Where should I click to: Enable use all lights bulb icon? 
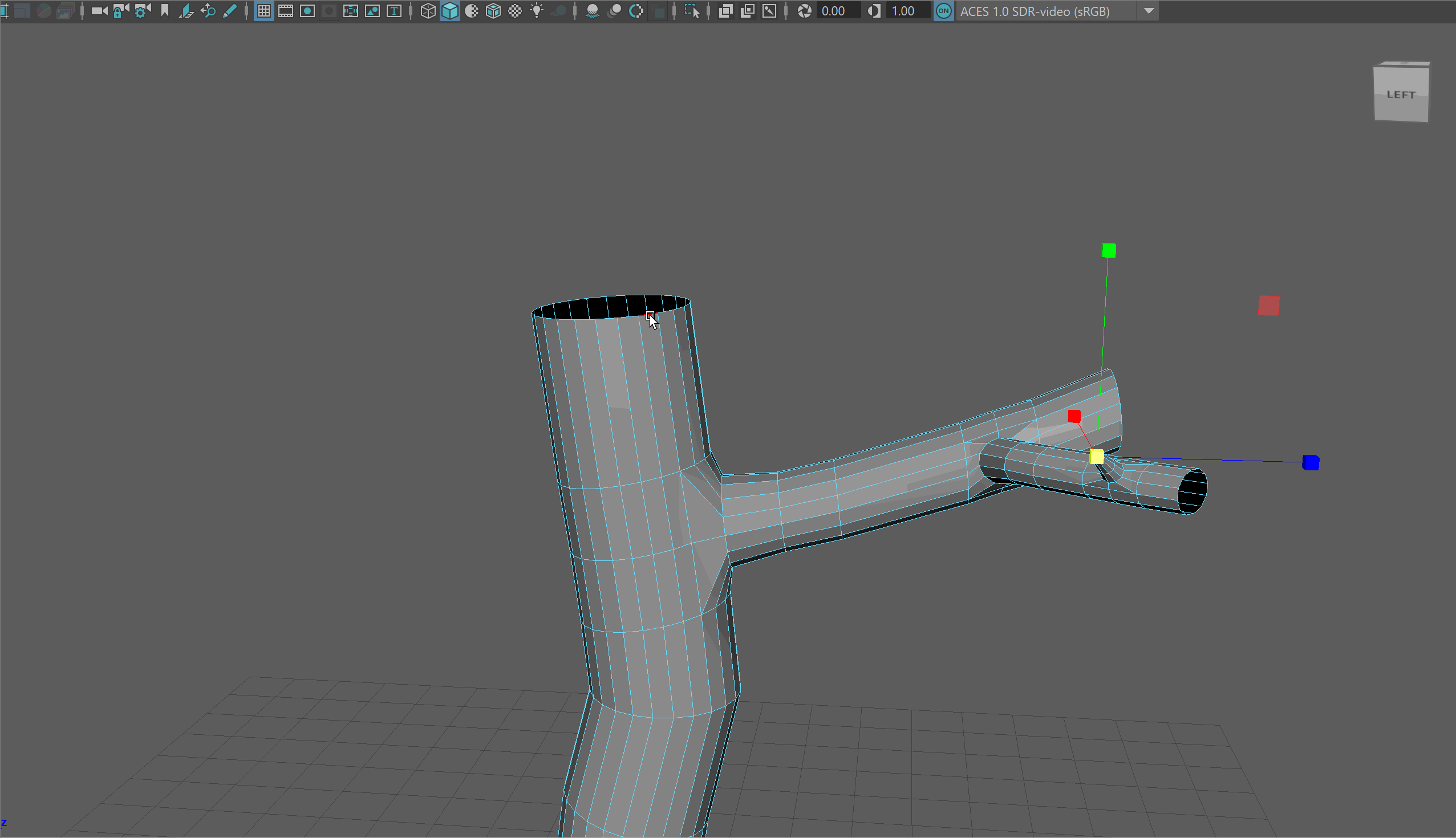click(x=537, y=11)
